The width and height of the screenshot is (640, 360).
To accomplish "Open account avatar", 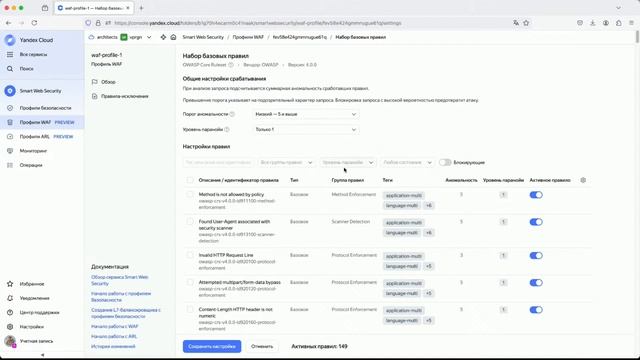I will point(10,341).
